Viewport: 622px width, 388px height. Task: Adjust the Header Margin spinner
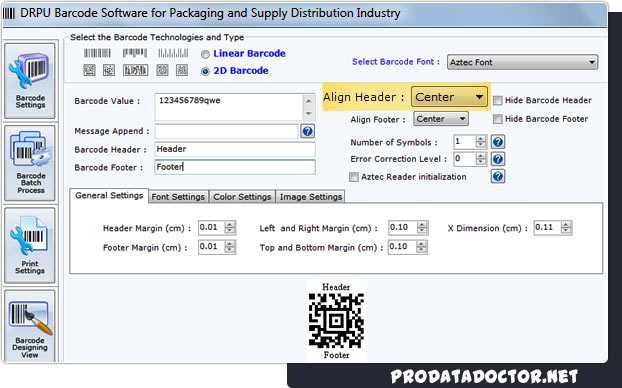(230, 227)
